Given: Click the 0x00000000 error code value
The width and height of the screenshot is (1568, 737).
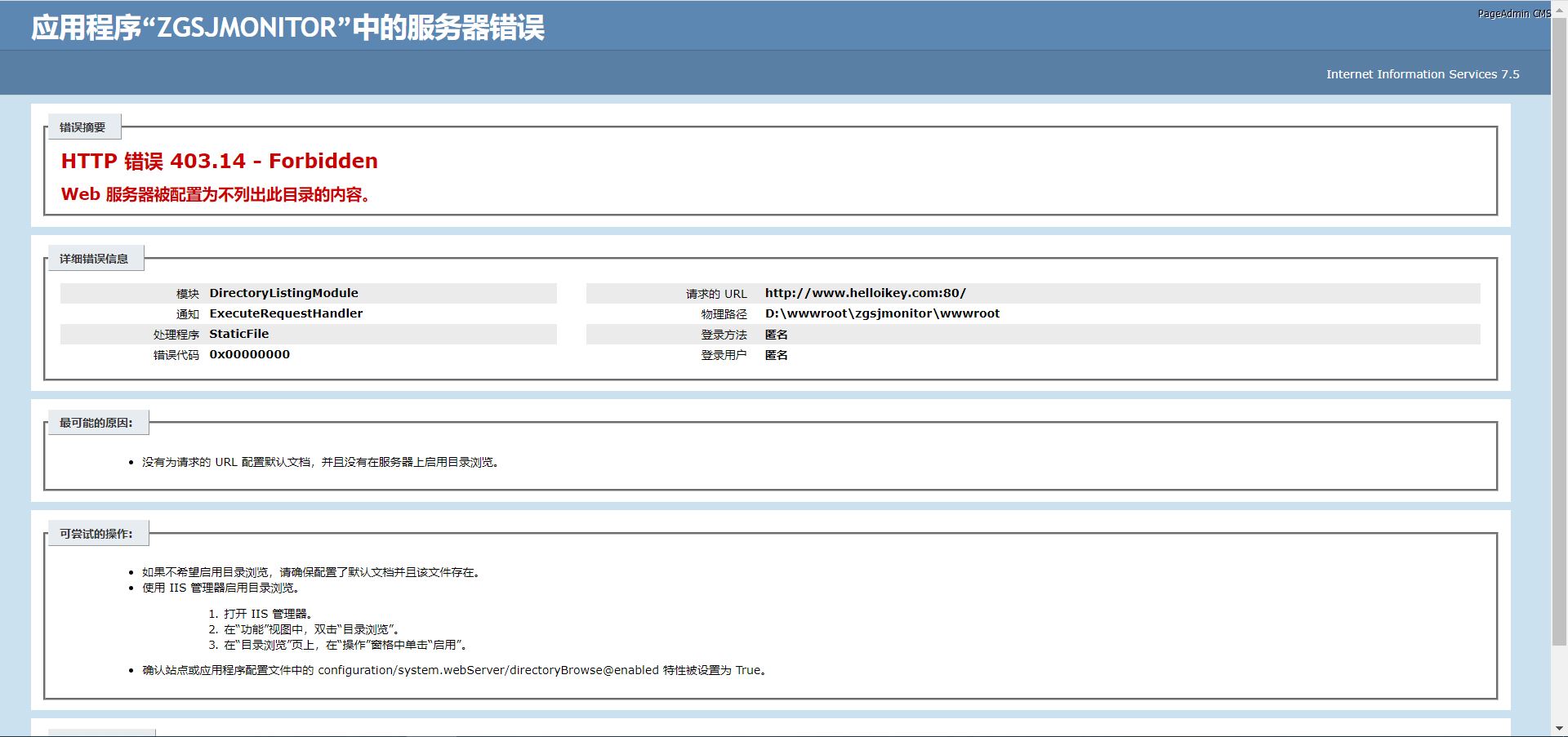Looking at the screenshot, I should [249, 354].
